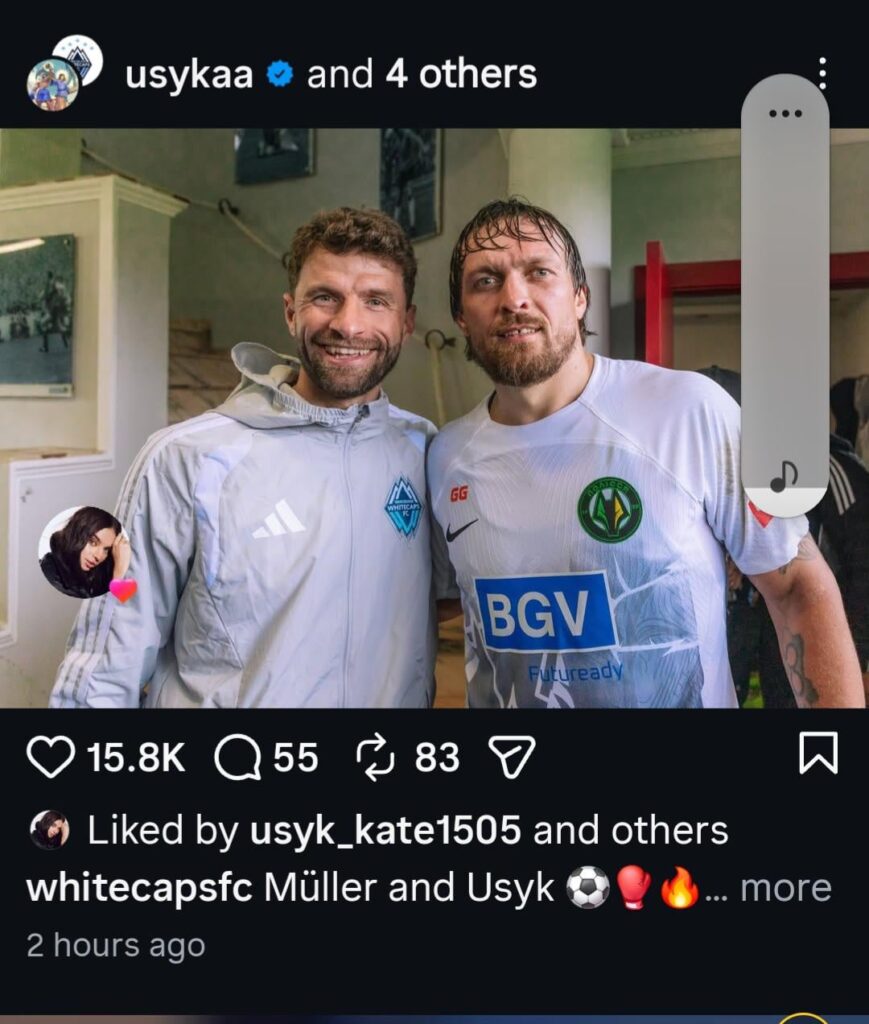Save post with bookmark icon

tap(819, 753)
